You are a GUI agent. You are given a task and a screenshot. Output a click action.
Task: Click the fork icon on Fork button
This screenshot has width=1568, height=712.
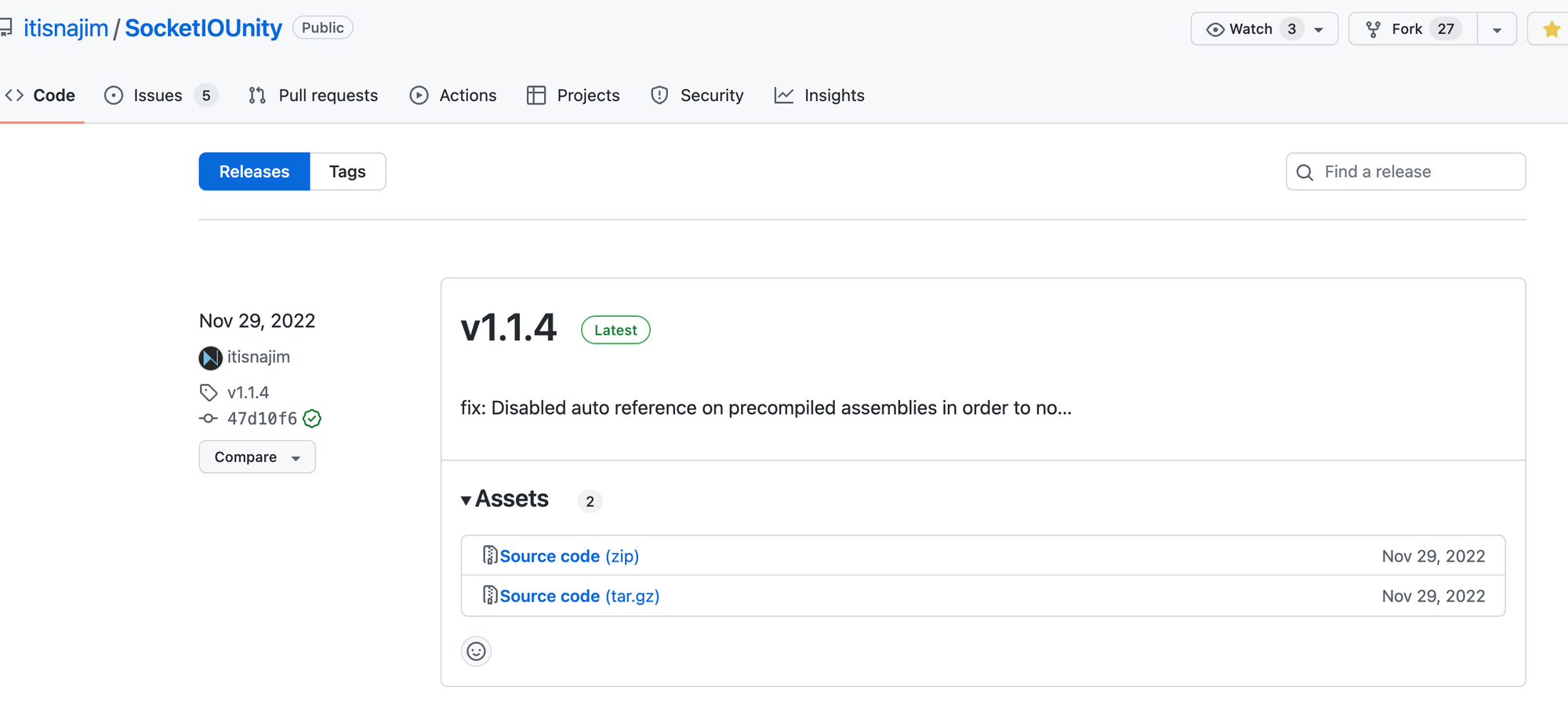(x=1374, y=30)
